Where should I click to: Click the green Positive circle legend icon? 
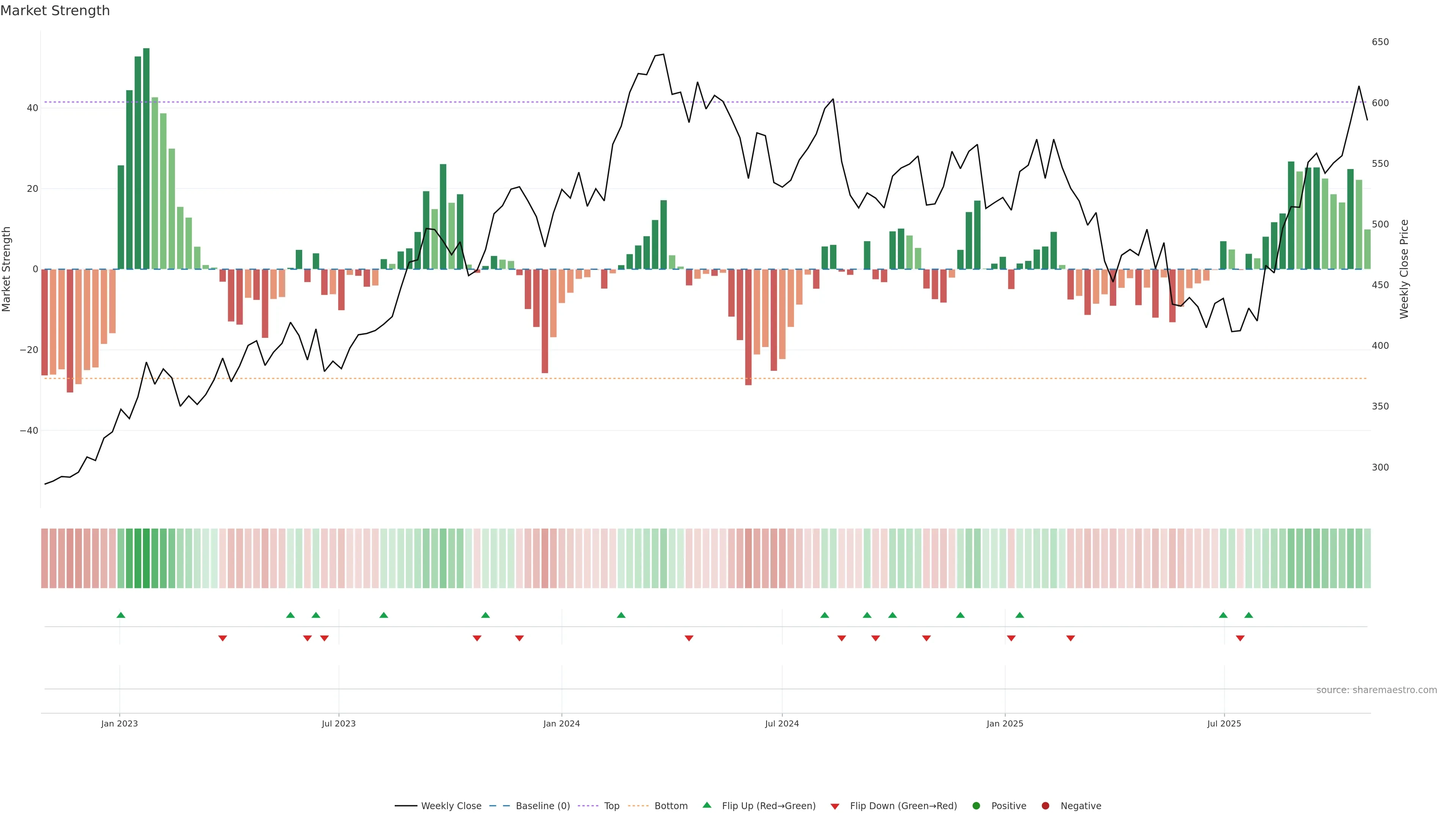point(976,805)
